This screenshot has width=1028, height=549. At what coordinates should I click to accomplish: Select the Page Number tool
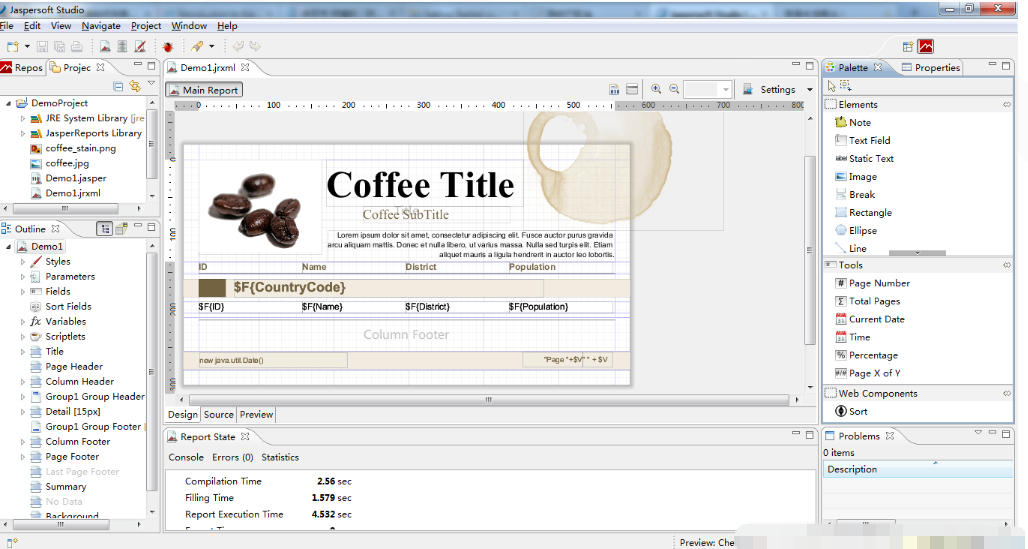878,284
